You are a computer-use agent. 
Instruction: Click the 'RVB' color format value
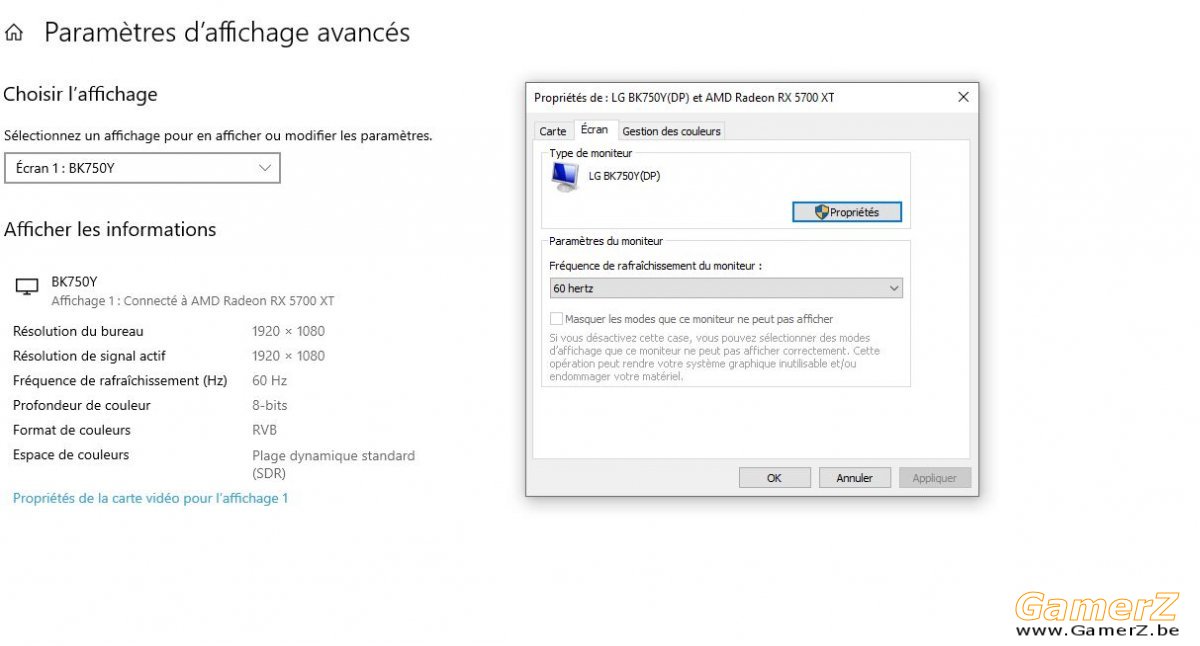click(x=264, y=430)
